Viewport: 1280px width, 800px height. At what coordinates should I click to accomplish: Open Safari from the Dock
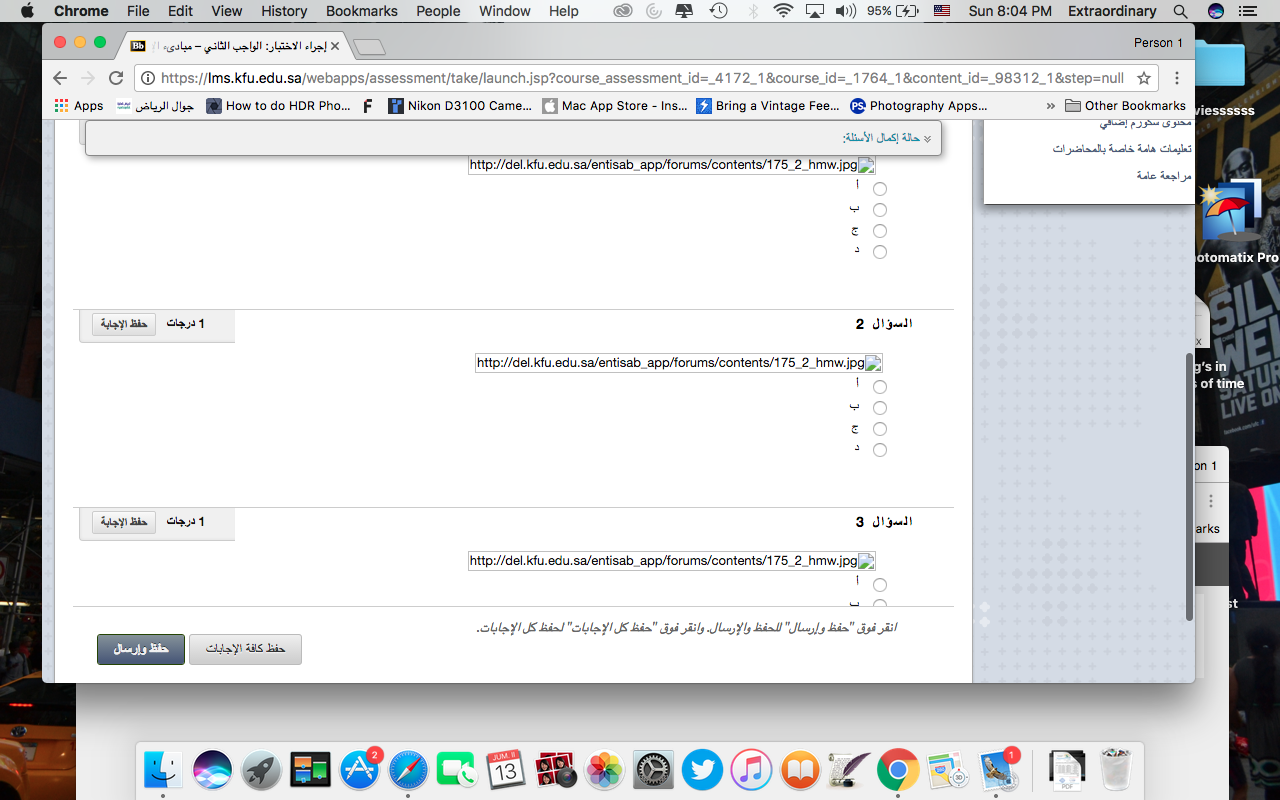click(x=408, y=770)
